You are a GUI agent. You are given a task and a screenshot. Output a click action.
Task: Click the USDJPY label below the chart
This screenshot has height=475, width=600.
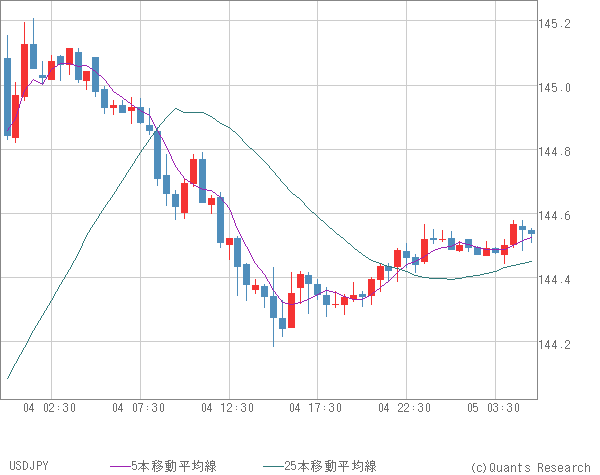click(x=29, y=466)
